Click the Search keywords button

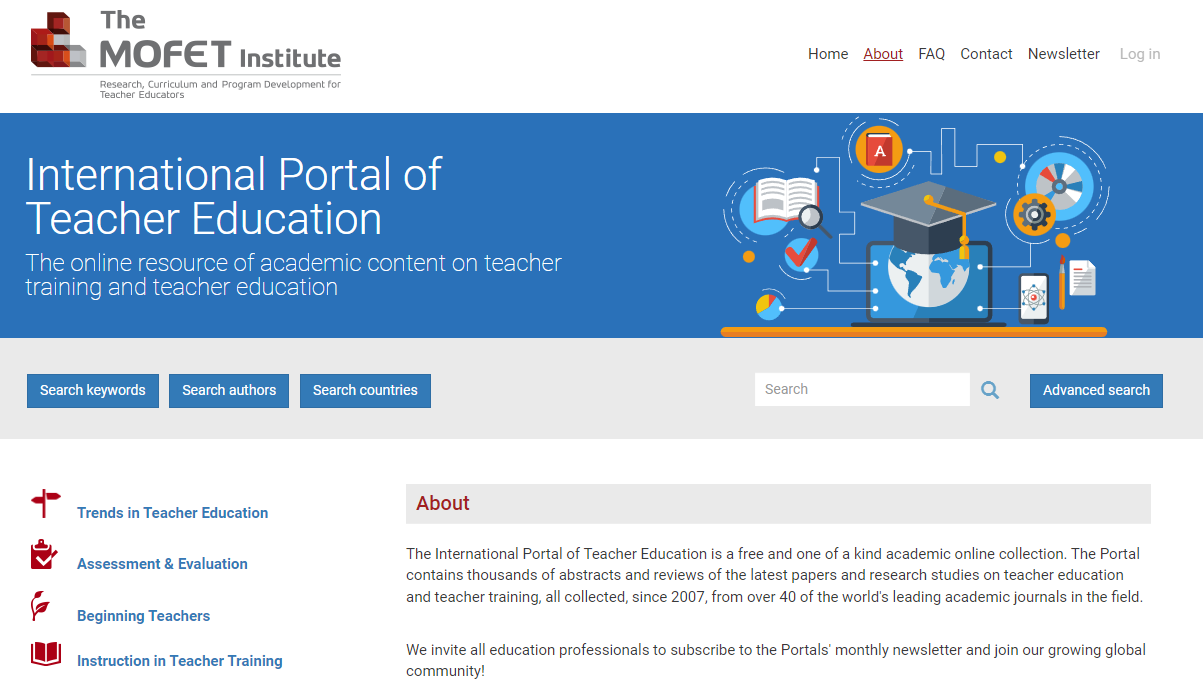(93, 390)
